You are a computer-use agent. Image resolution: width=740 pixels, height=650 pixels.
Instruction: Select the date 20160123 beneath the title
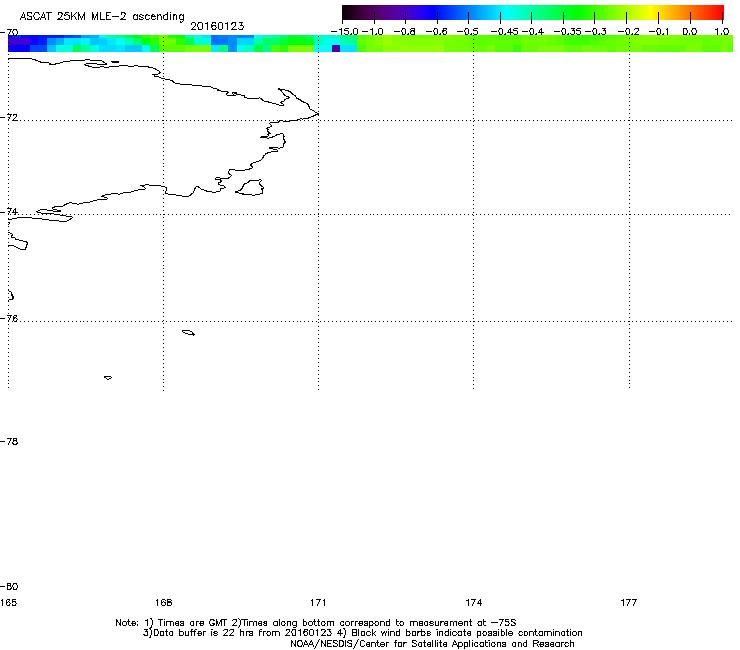point(217,26)
